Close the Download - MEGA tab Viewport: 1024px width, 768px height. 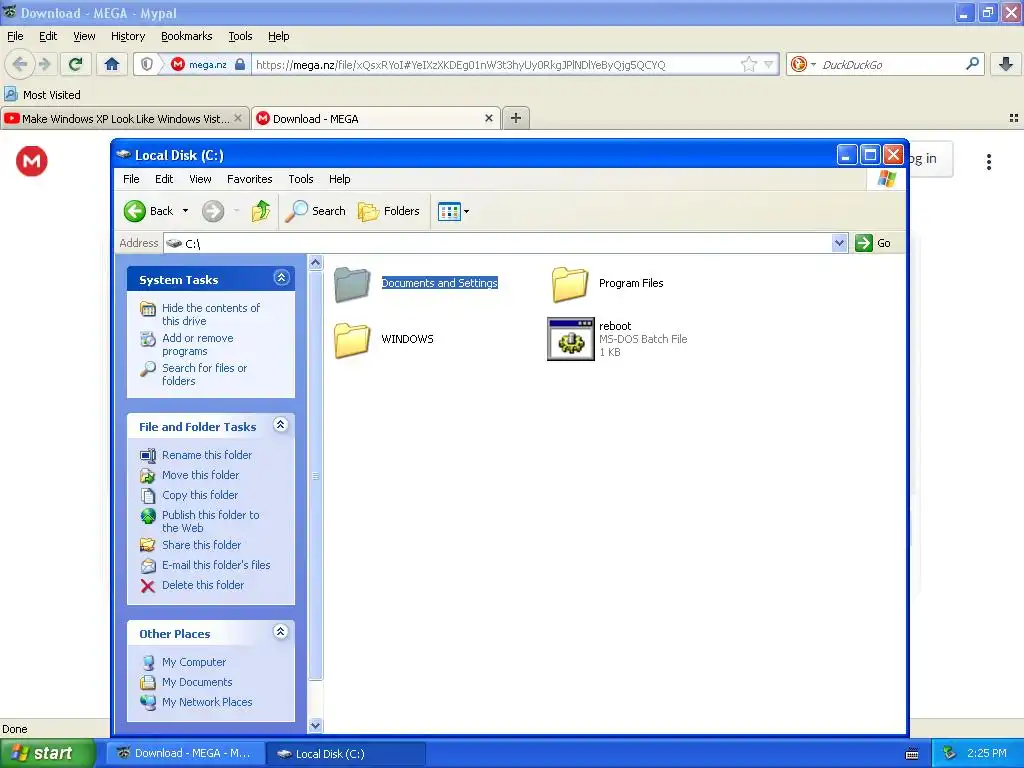click(x=488, y=118)
